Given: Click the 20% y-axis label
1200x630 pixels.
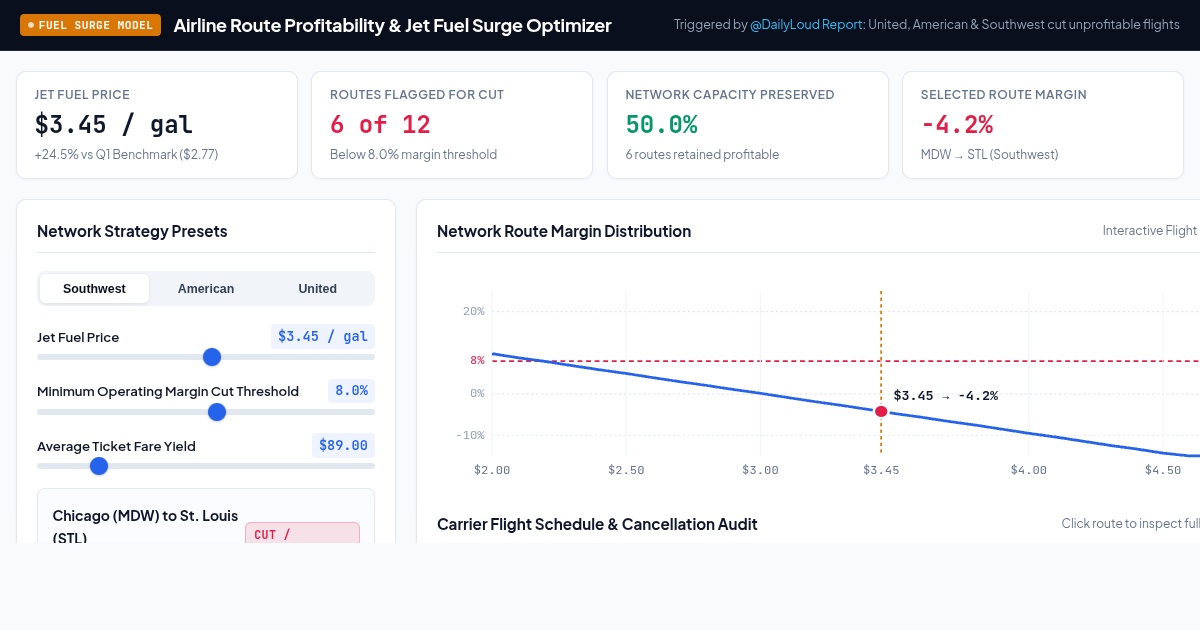Looking at the screenshot, I should click(474, 311).
